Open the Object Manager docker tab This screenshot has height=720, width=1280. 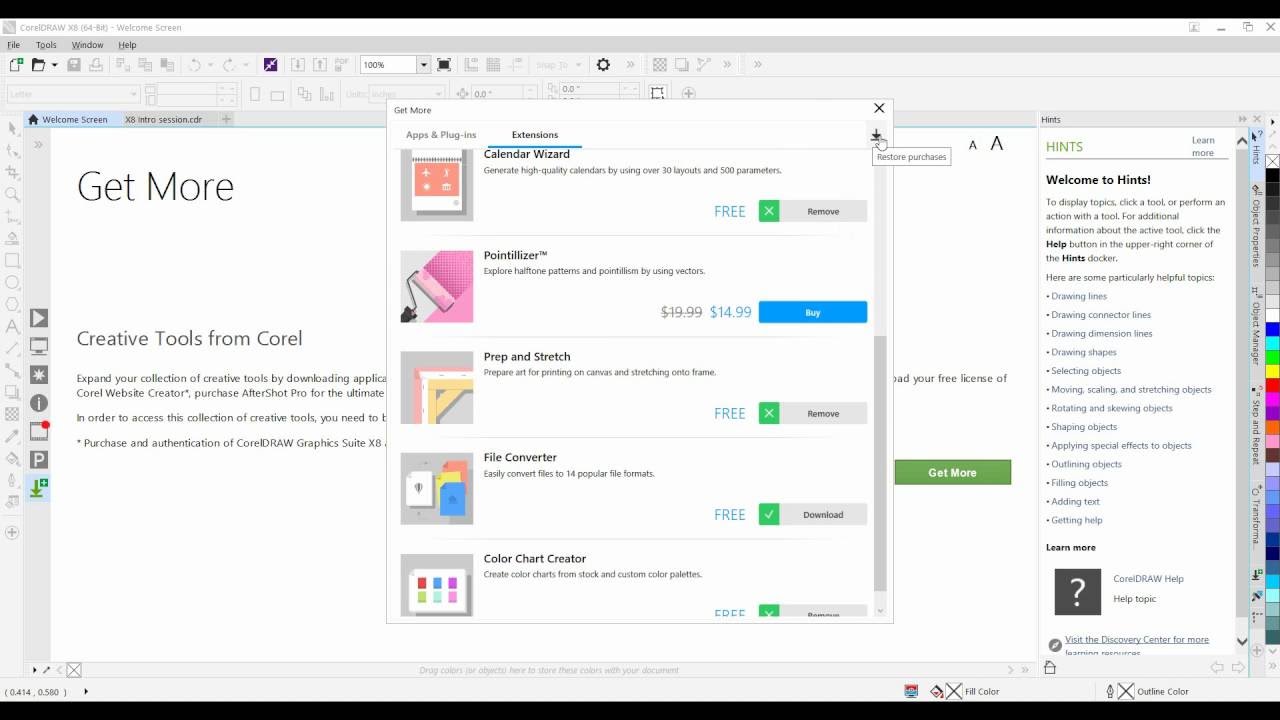tap(1257, 328)
